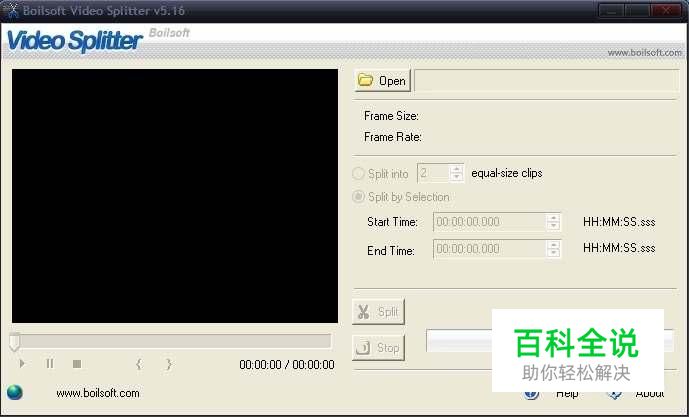Open the www.boilsoft.com link in header
The height and width of the screenshot is (417, 689).
click(x=644, y=53)
